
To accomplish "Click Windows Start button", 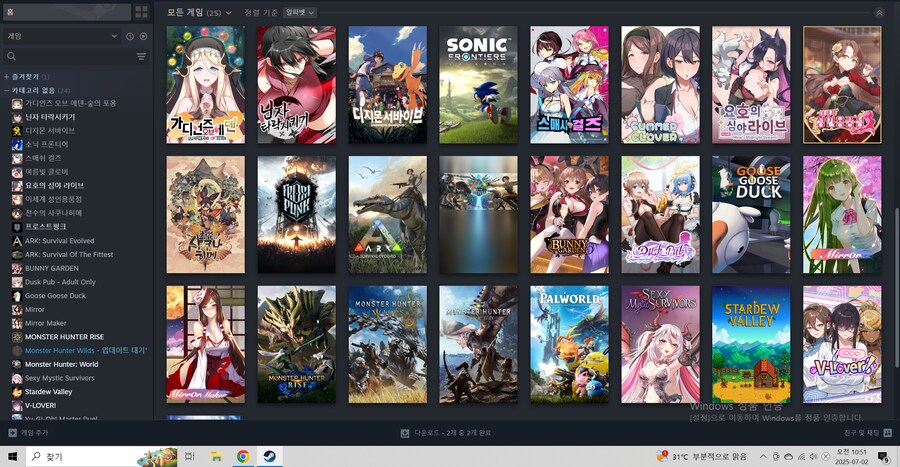I will [12, 457].
